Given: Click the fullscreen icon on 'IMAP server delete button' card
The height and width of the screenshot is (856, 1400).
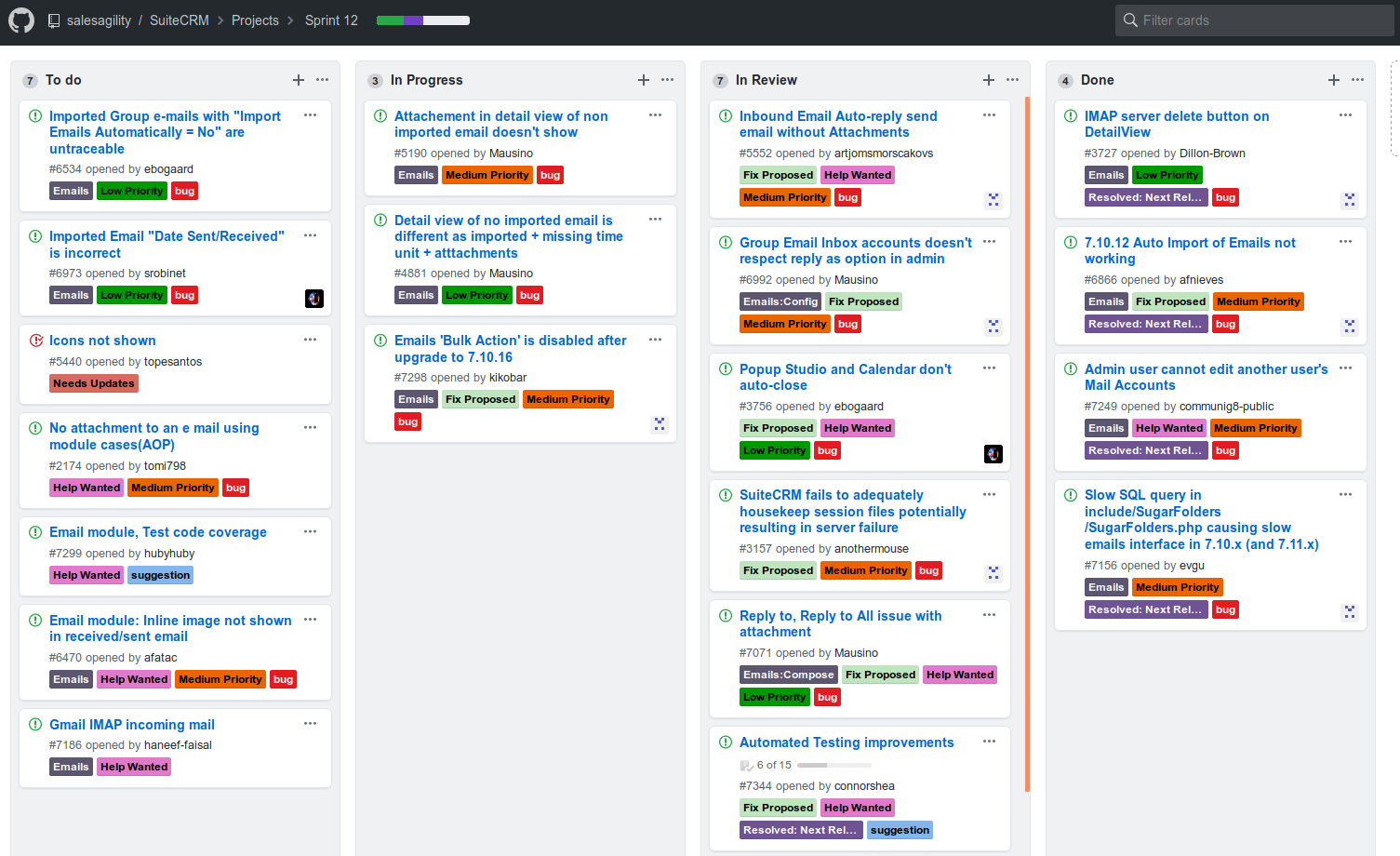Looking at the screenshot, I should (1350, 200).
